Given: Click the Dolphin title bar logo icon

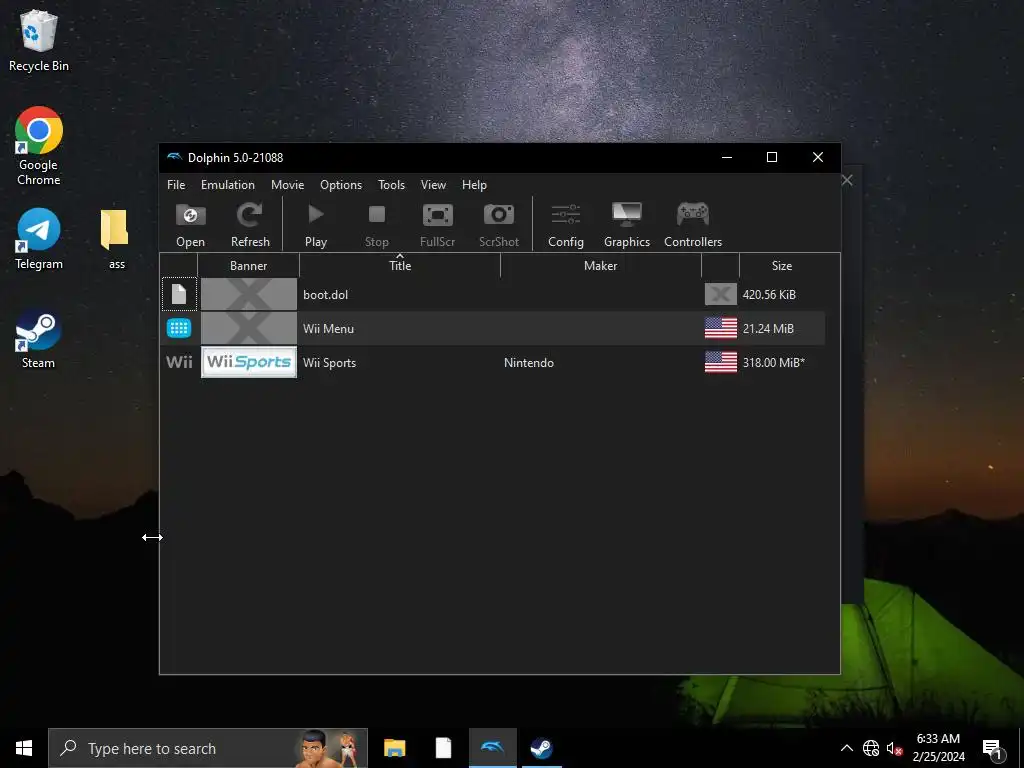Looking at the screenshot, I should 174,157.
